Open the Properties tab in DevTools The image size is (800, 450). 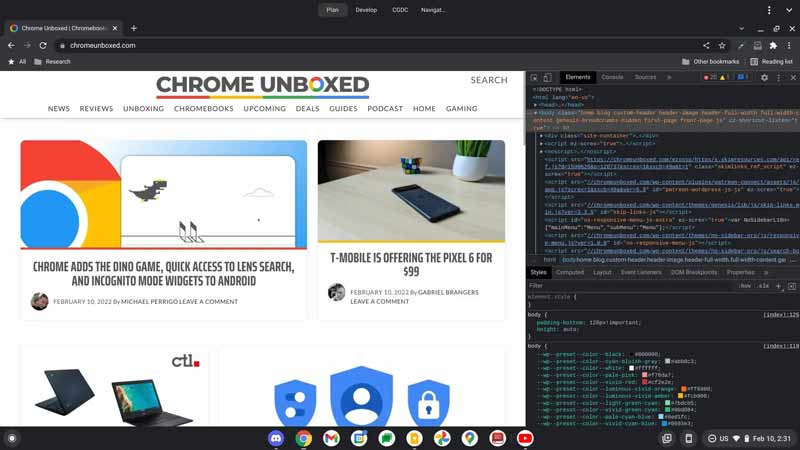(x=740, y=272)
